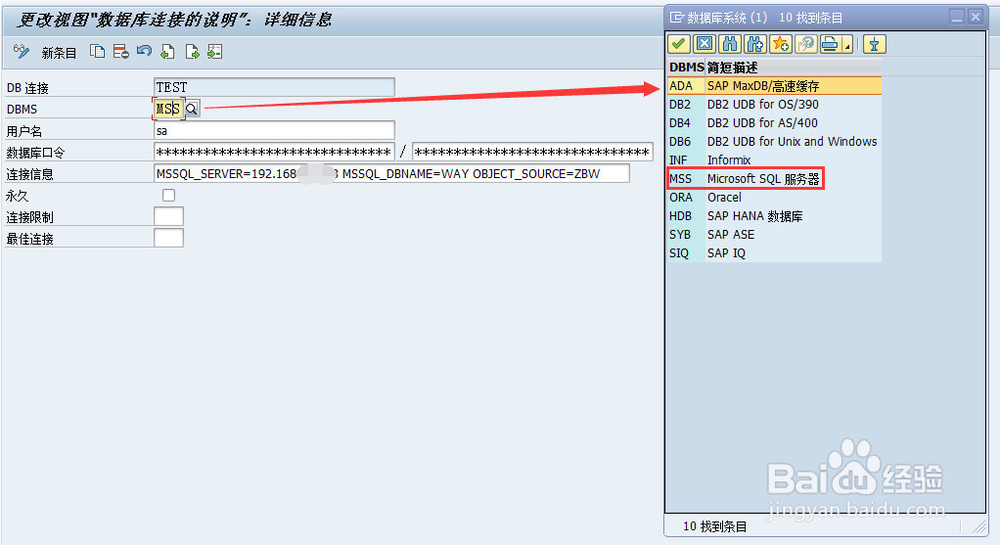Viewport: 1000px width, 545px height.
Task: Click the DB 连接 field containing TEST
Action: 274,87
